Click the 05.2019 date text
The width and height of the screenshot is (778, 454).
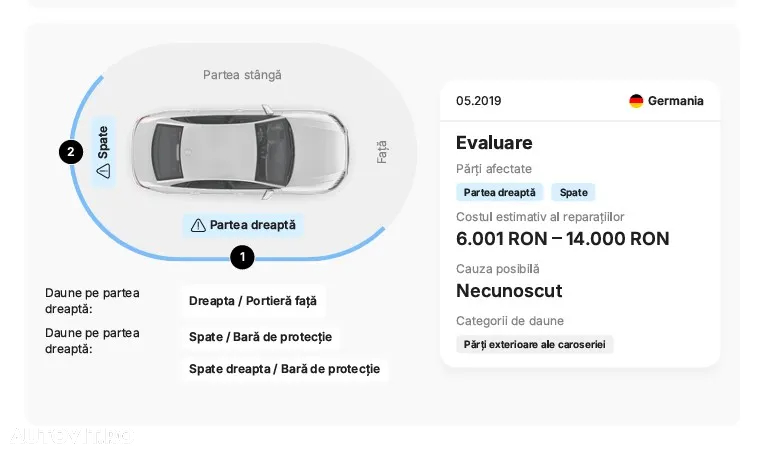[x=479, y=101]
